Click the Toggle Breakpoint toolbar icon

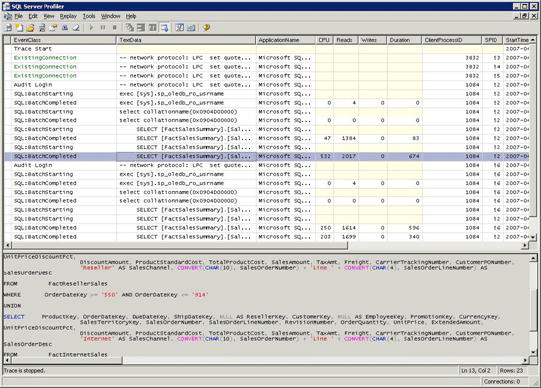click(x=152, y=28)
